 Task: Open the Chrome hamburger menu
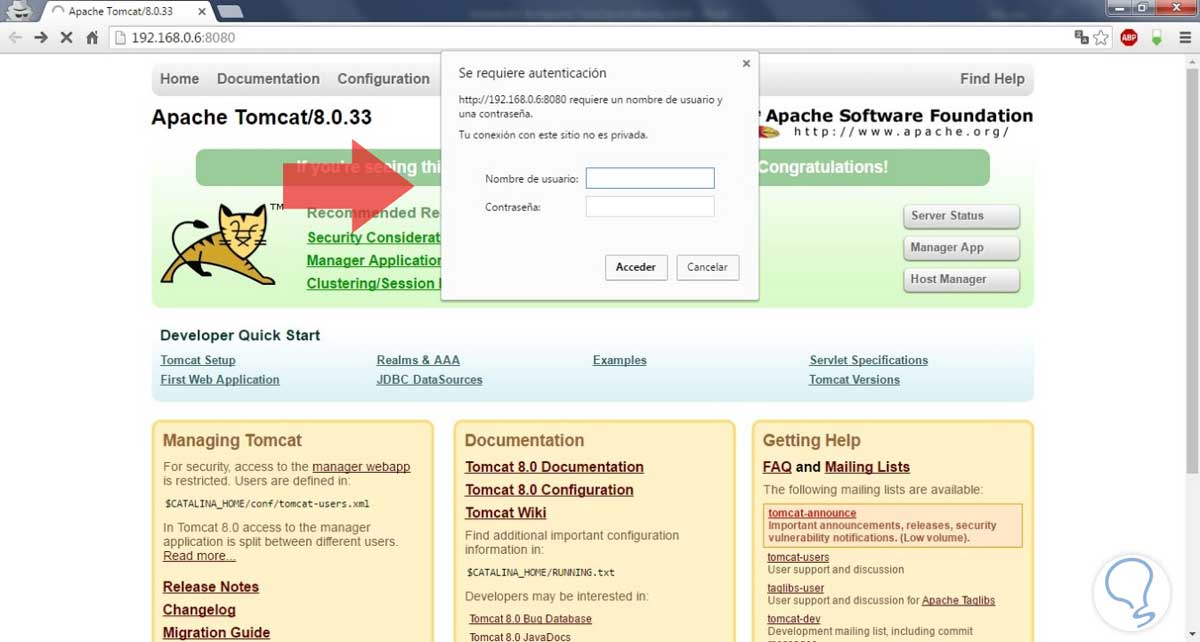(x=1184, y=37)
